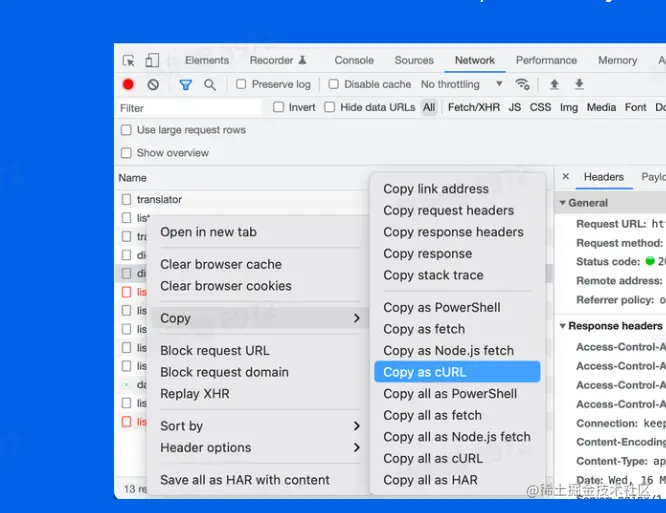
Task: Choose Copy response
Action: point(457,254)
